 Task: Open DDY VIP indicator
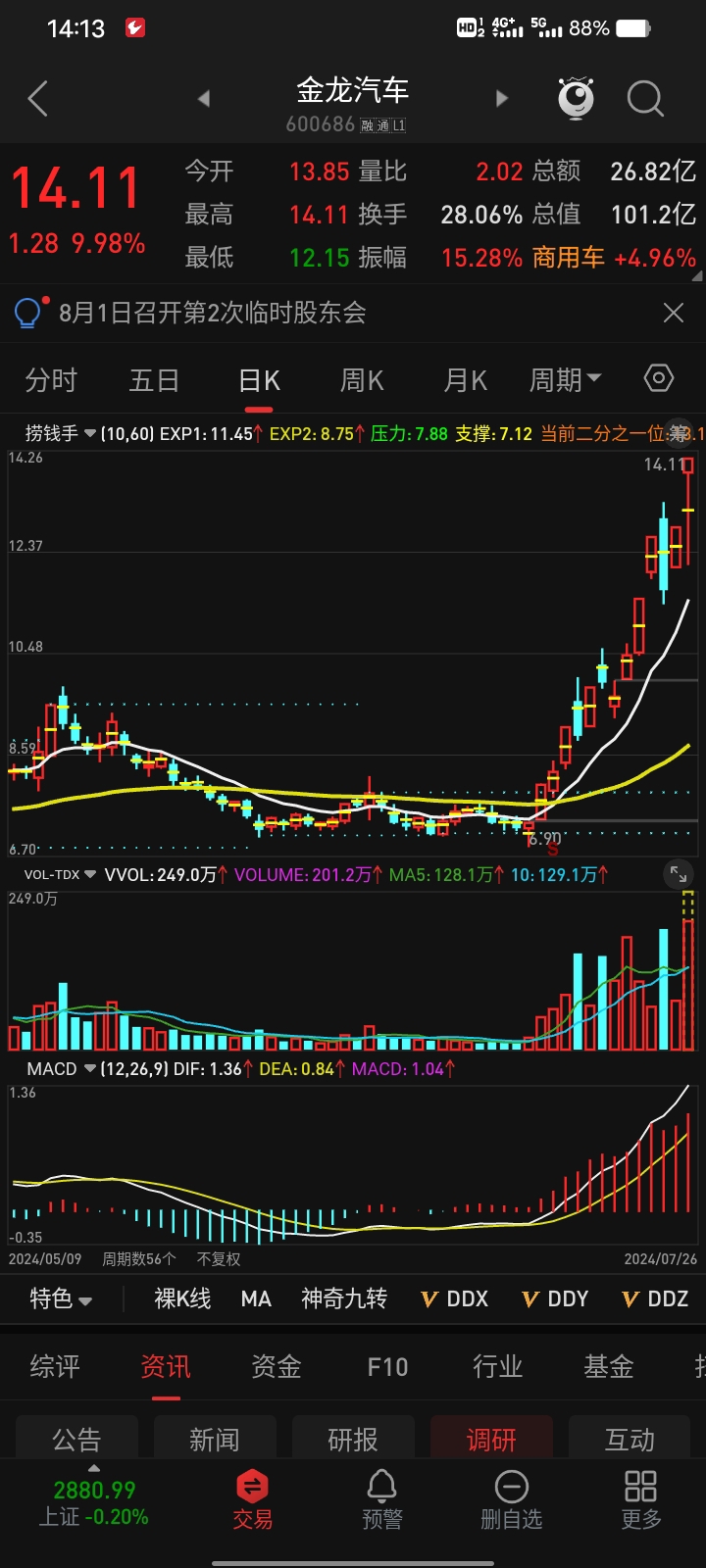pyautogui.click(x=555, y=1298)
